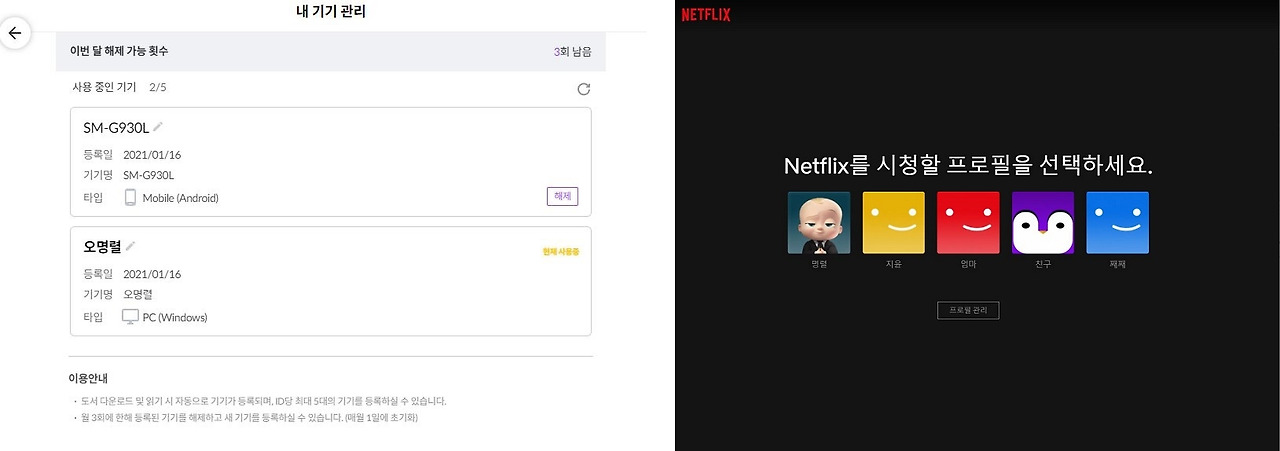Screen dimensions: 1280x451
Task: Go back using the left arrow icon
Action: point(14,33)
